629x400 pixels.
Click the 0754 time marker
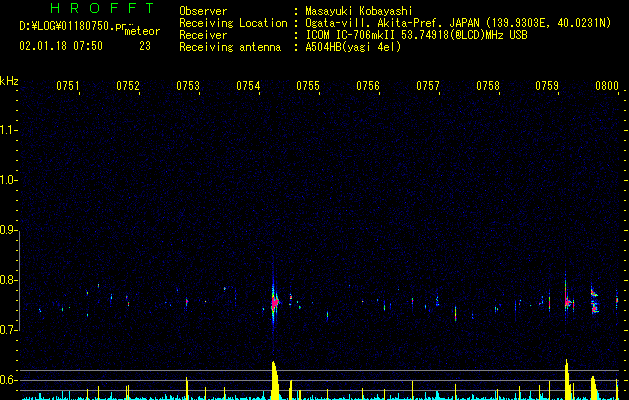[248, 86]
